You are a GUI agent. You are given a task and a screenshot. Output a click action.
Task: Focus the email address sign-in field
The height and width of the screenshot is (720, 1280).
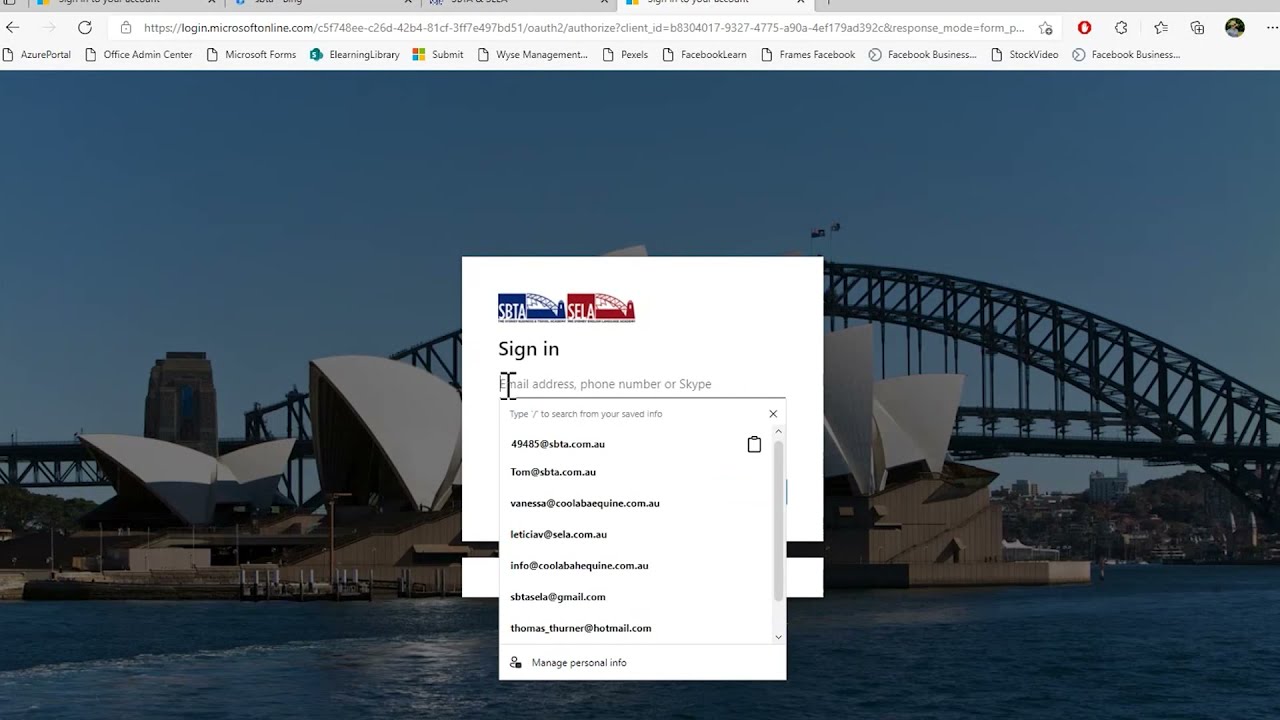click(642, 384)
